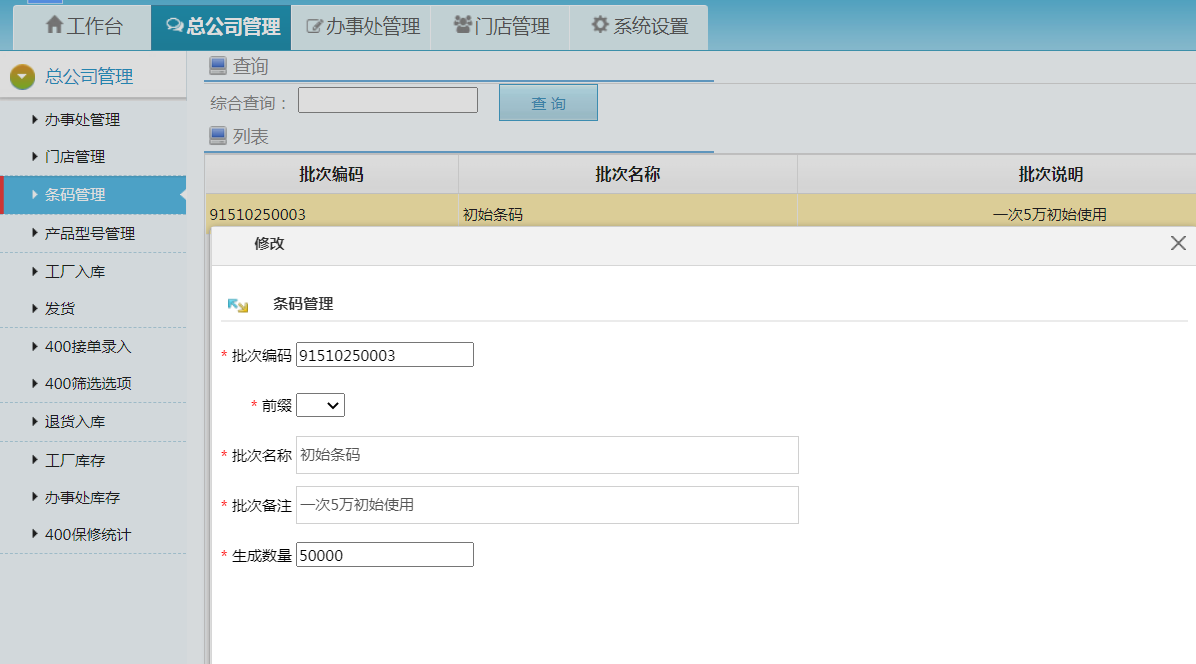Image resolution: width=1196 pixels, height=664 pixels.
Task: Click the users icon beside 门店管理
Action: 462,25
